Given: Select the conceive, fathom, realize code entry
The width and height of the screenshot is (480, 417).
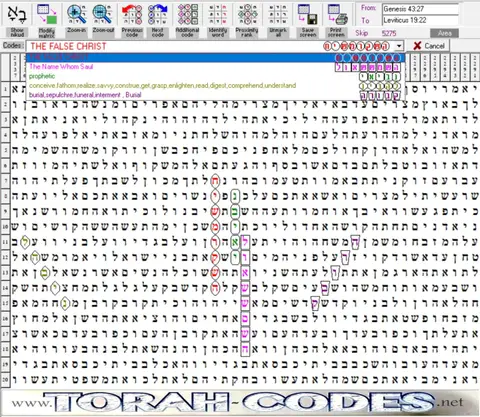Looking at the screenshot, I should point(215,86).
